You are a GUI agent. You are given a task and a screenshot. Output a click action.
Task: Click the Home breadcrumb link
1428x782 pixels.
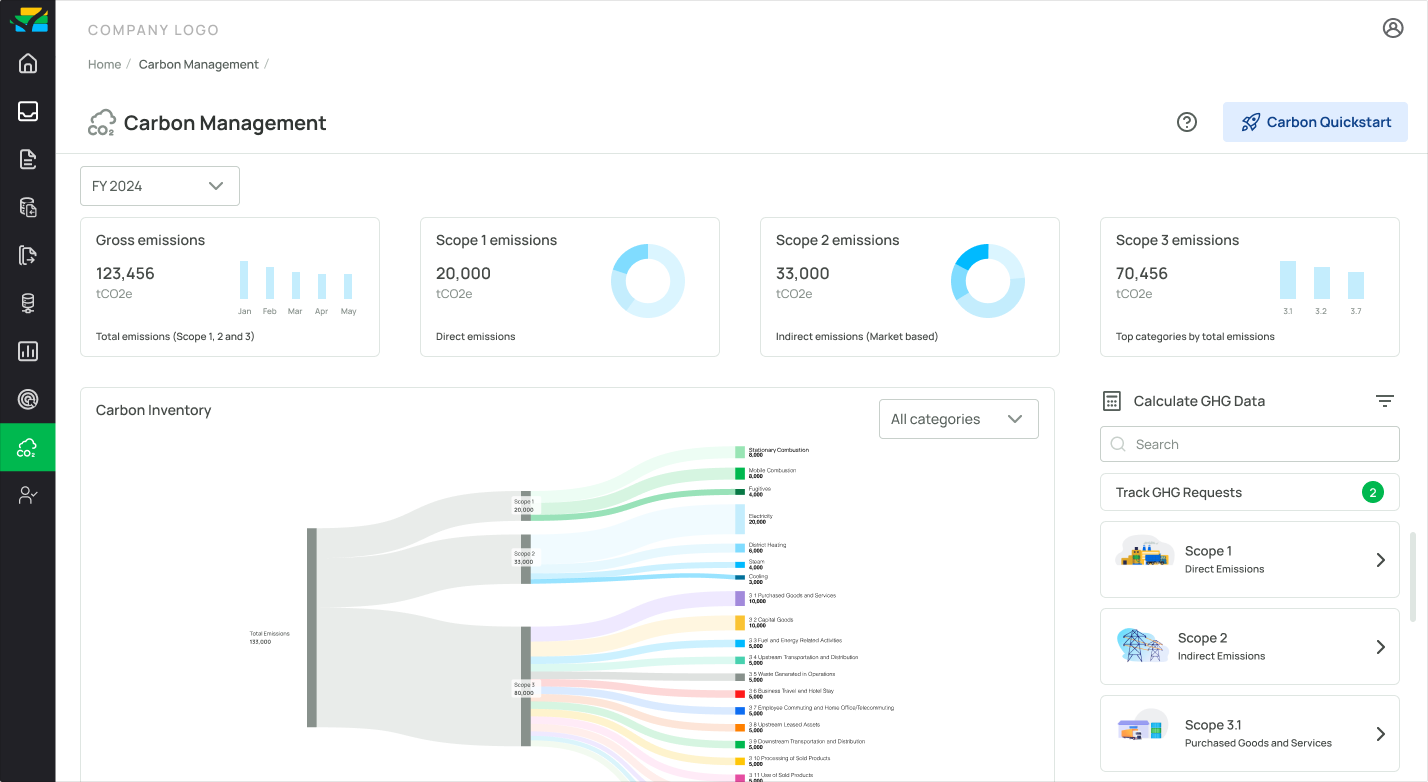[104, 64]
